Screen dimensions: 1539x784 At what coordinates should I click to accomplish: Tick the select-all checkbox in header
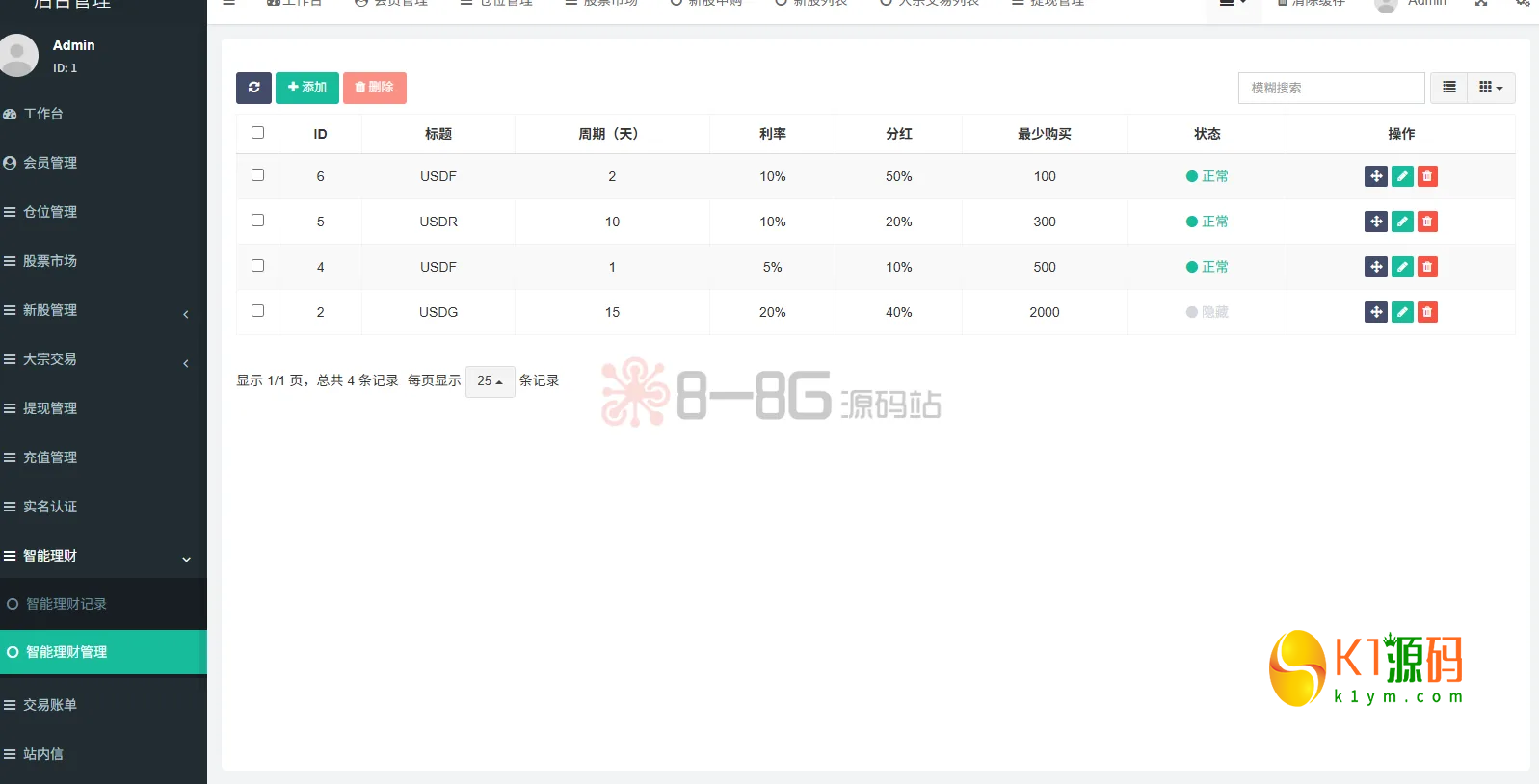pyautogui.click(x=257, y=133)
